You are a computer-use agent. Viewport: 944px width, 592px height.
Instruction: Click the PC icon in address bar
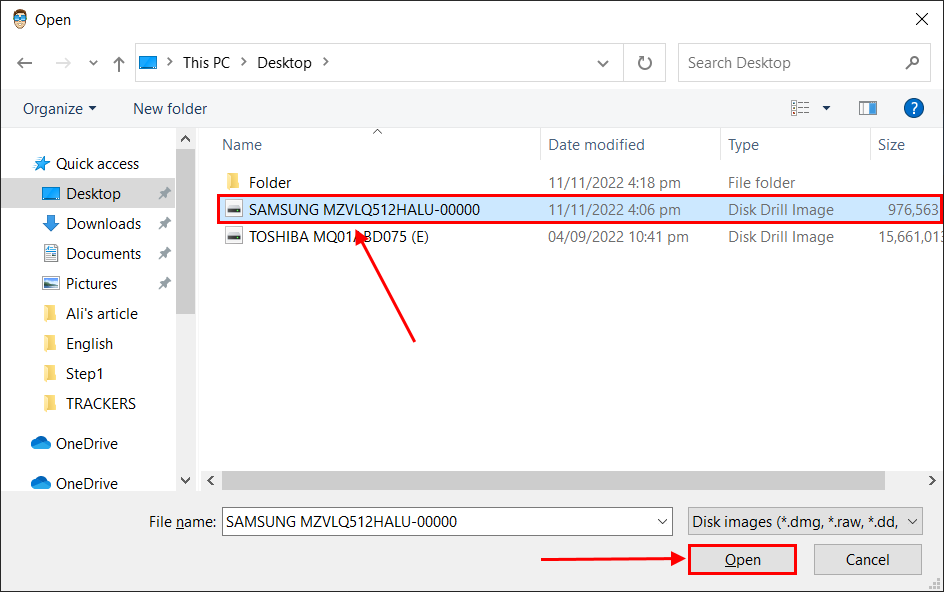coord(148,63)
